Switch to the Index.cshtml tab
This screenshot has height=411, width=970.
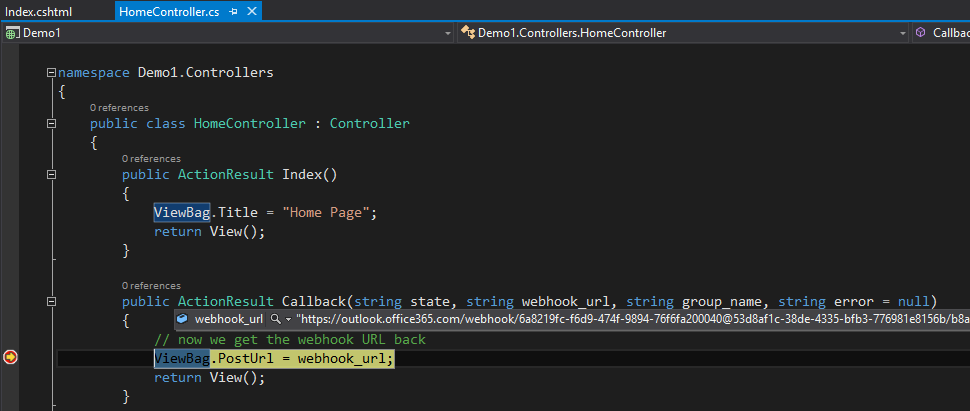tap(38, 11)
